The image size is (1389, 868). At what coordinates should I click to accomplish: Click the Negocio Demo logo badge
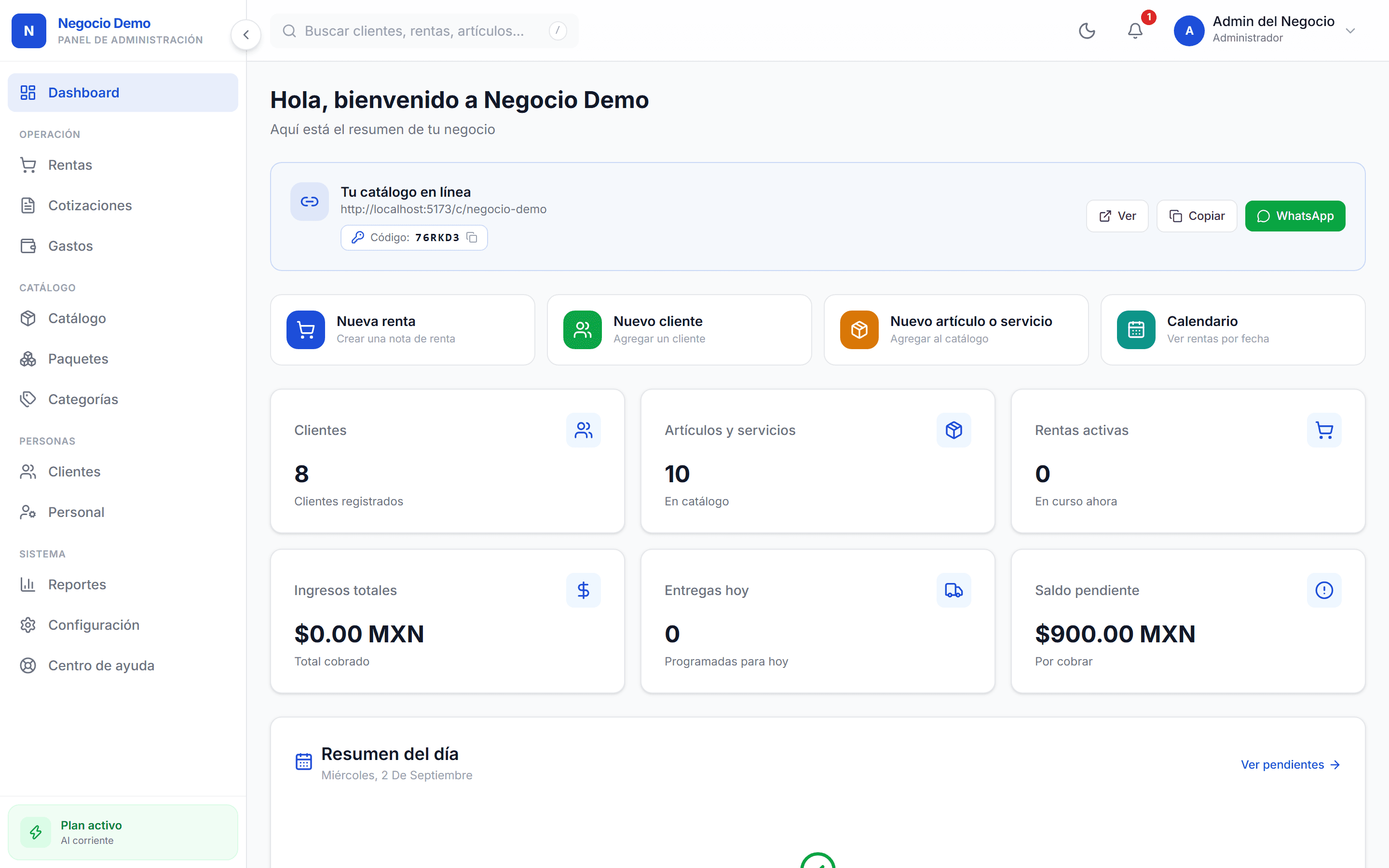(x=29, y=31)
